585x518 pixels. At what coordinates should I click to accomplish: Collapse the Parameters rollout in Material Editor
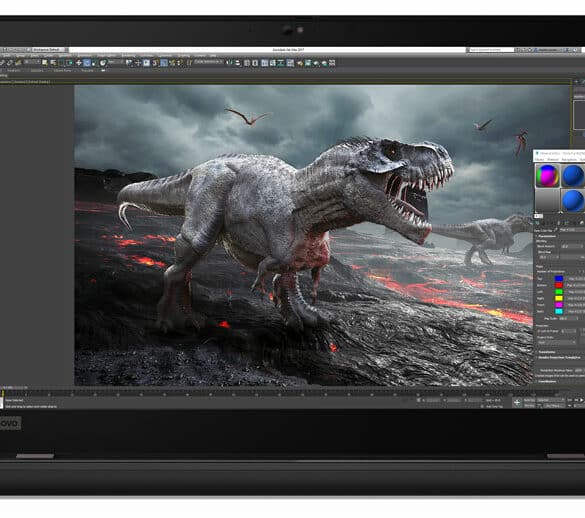547,236
